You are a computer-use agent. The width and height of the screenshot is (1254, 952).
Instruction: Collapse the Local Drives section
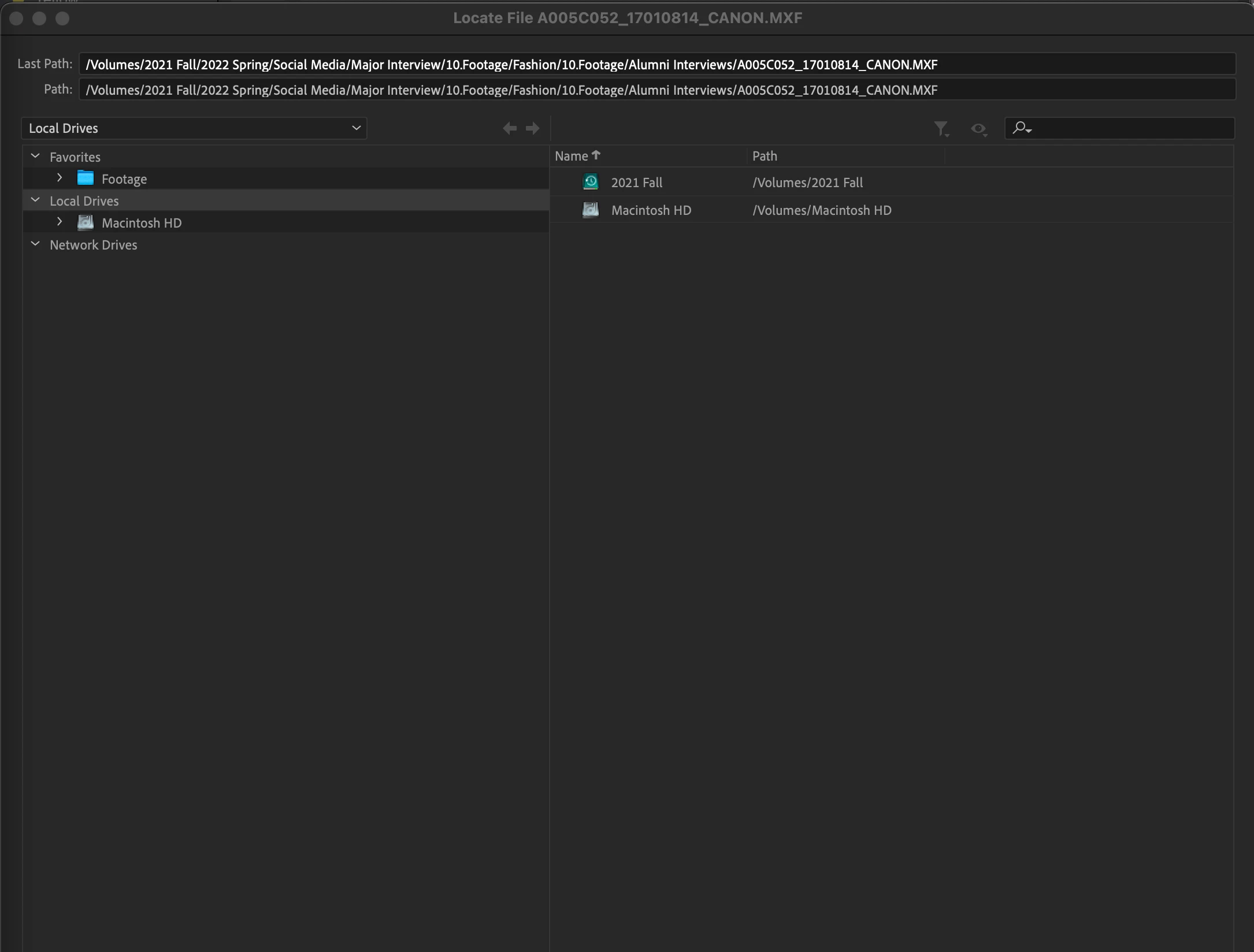pyautogui.click(x=35, y=200)
